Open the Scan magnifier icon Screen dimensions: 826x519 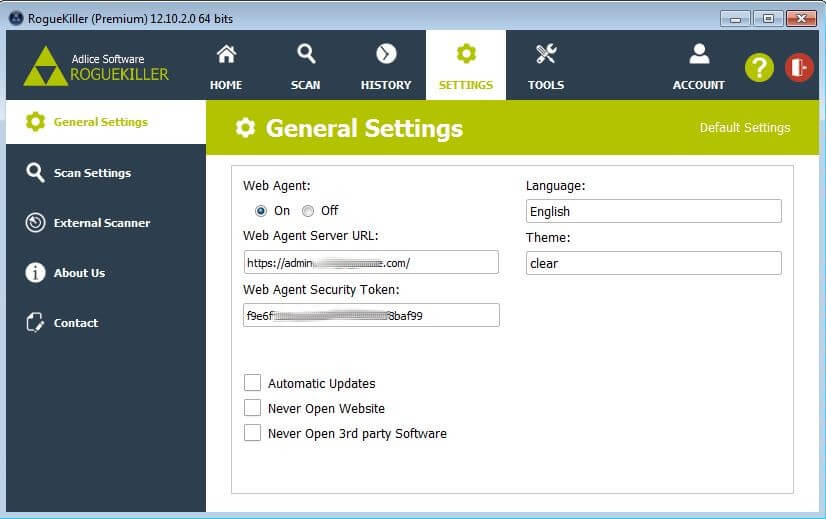[306, 55]
